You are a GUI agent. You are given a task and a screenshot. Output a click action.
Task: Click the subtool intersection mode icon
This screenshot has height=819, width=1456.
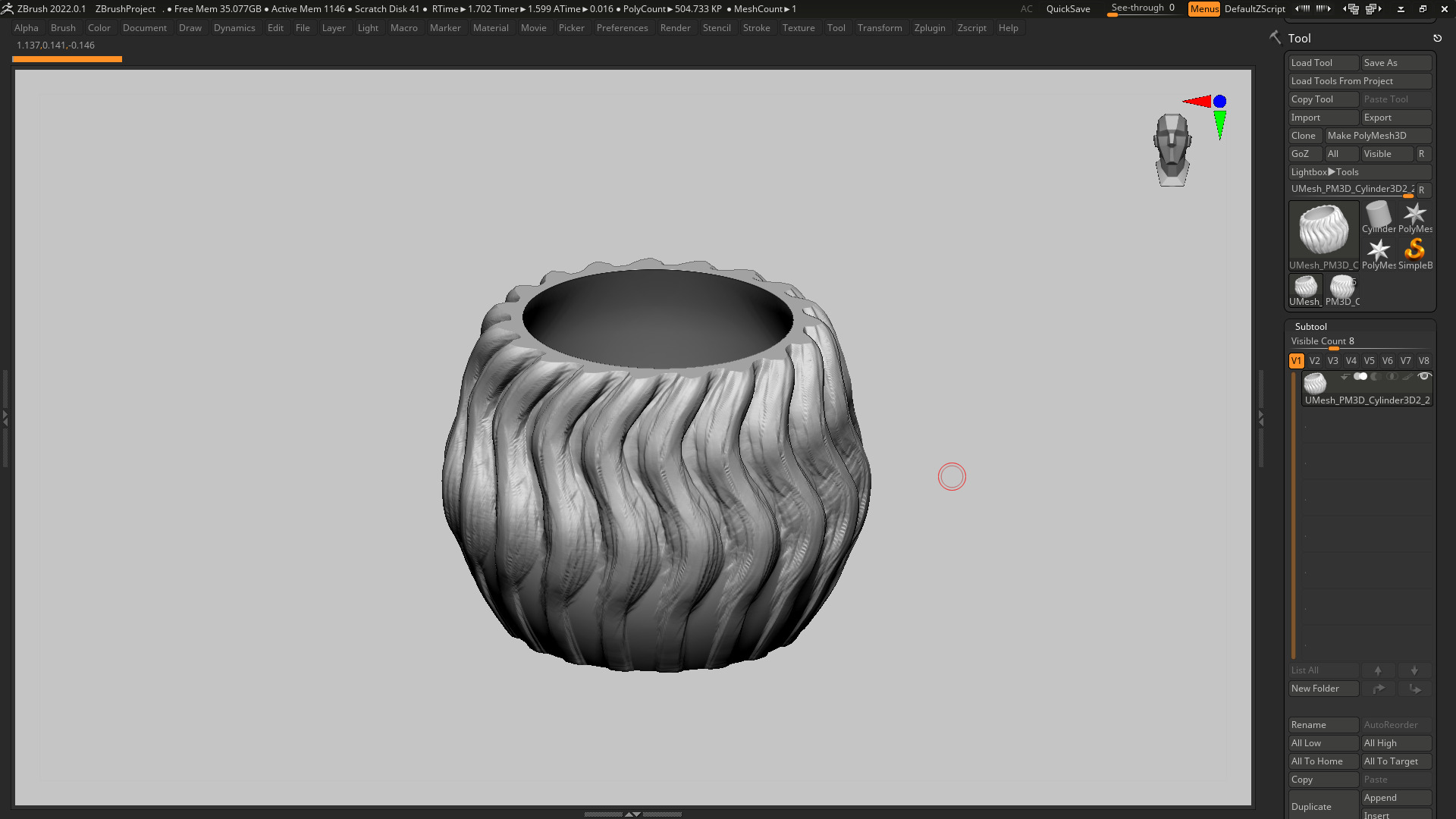point(1392,376)
